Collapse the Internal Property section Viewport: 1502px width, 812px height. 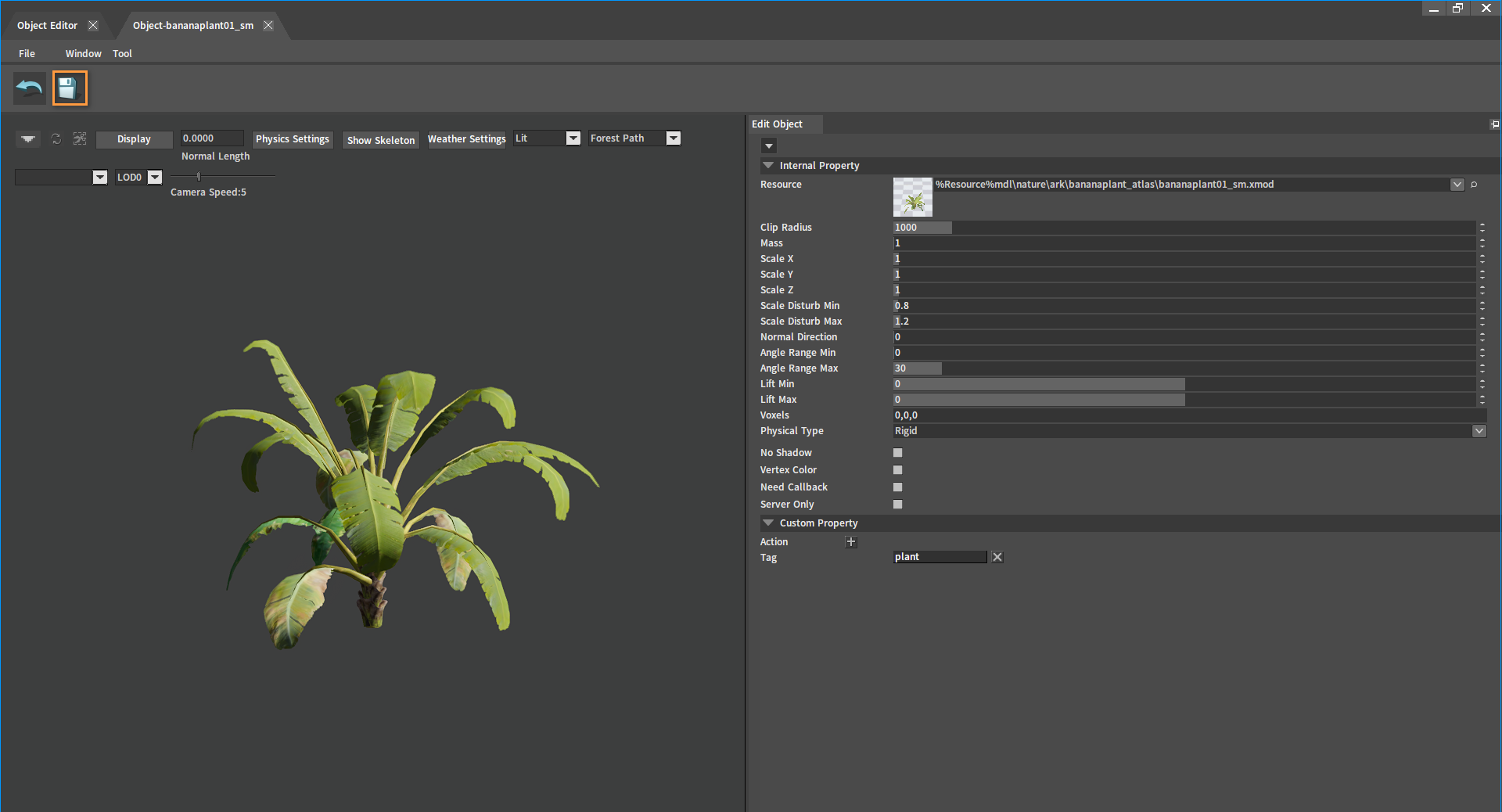click(768, 166)
